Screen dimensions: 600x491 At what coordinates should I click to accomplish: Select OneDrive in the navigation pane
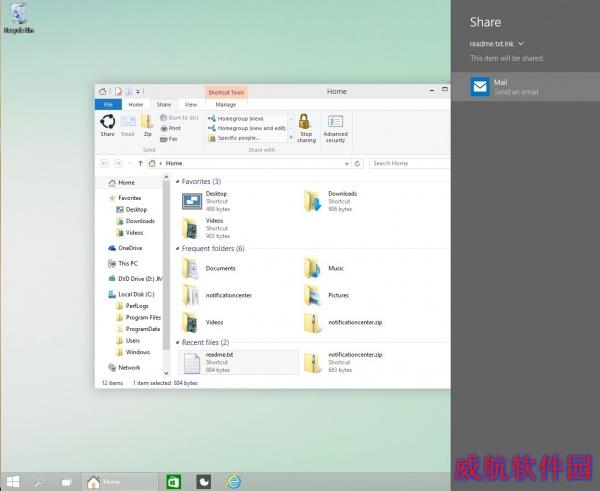[125, 248]
